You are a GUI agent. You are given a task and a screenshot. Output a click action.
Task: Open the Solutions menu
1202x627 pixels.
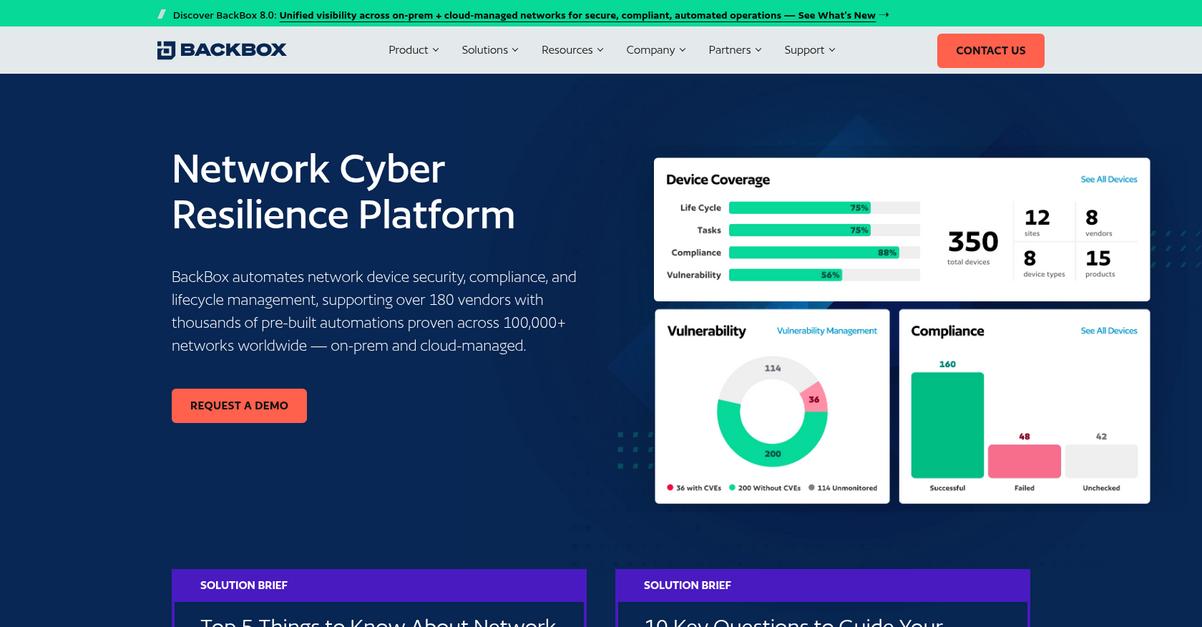(490, 50)
